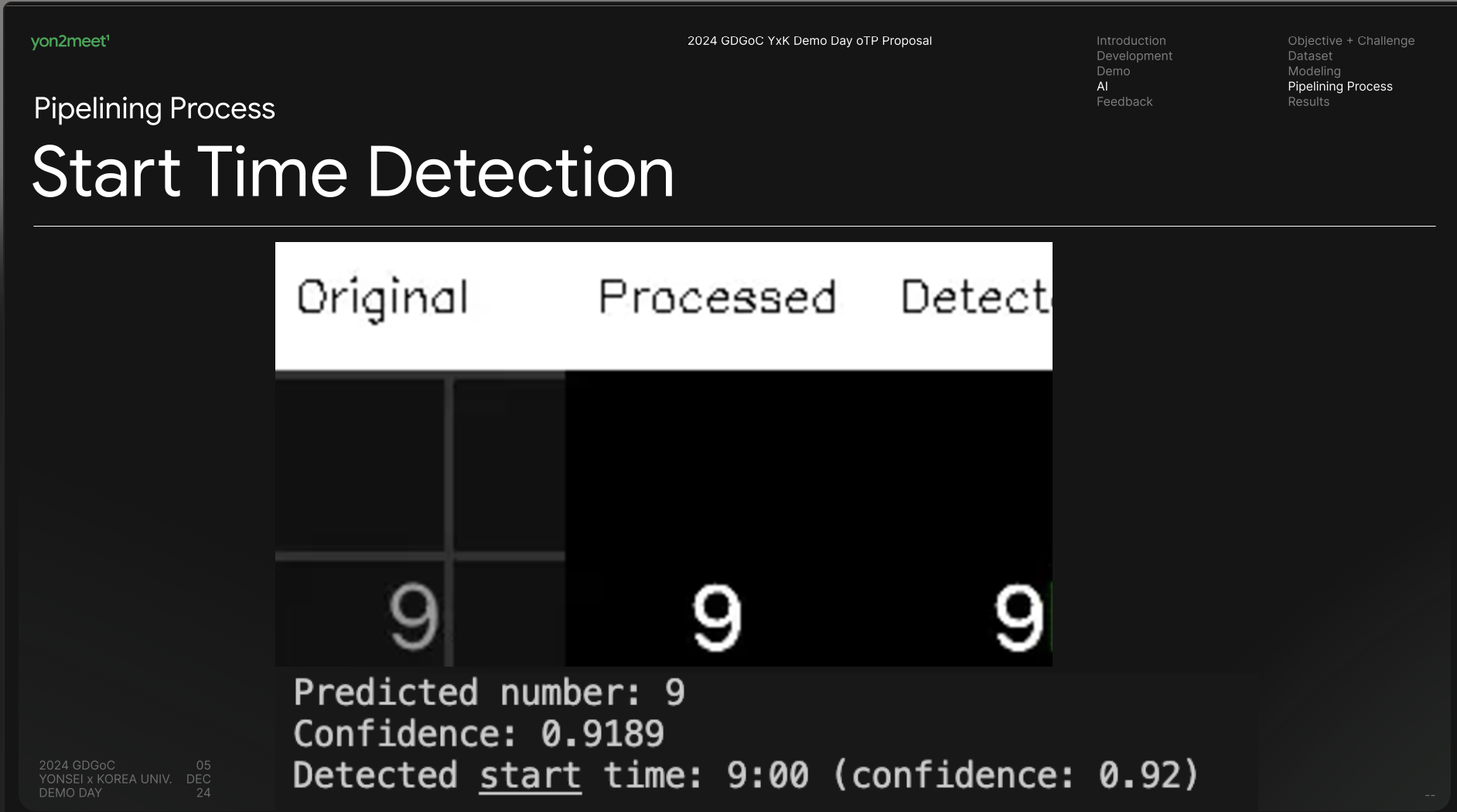The width and height of the screenshot is (1457, 812).
Task: Click the 'Predicted number: 9' line
Action: point(489,692)
